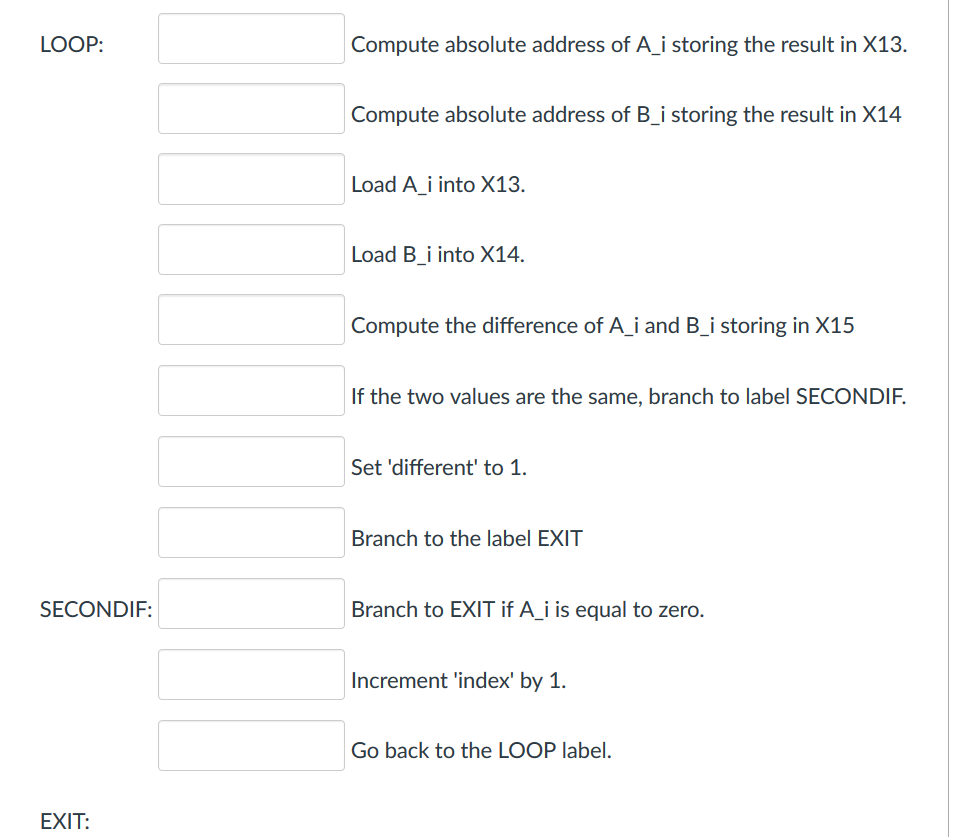The height and width of the screenshot is (837, 961).
Task: Click the empty field above the SECONDIF row
Action: click(250, 532)
